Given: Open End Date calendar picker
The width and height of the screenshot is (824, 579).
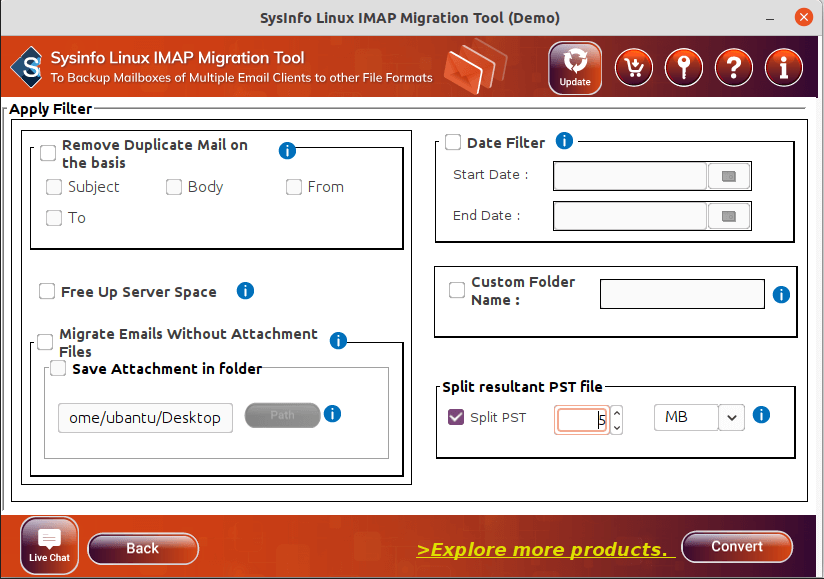Looking at the screenshot, I should [729, 216].
